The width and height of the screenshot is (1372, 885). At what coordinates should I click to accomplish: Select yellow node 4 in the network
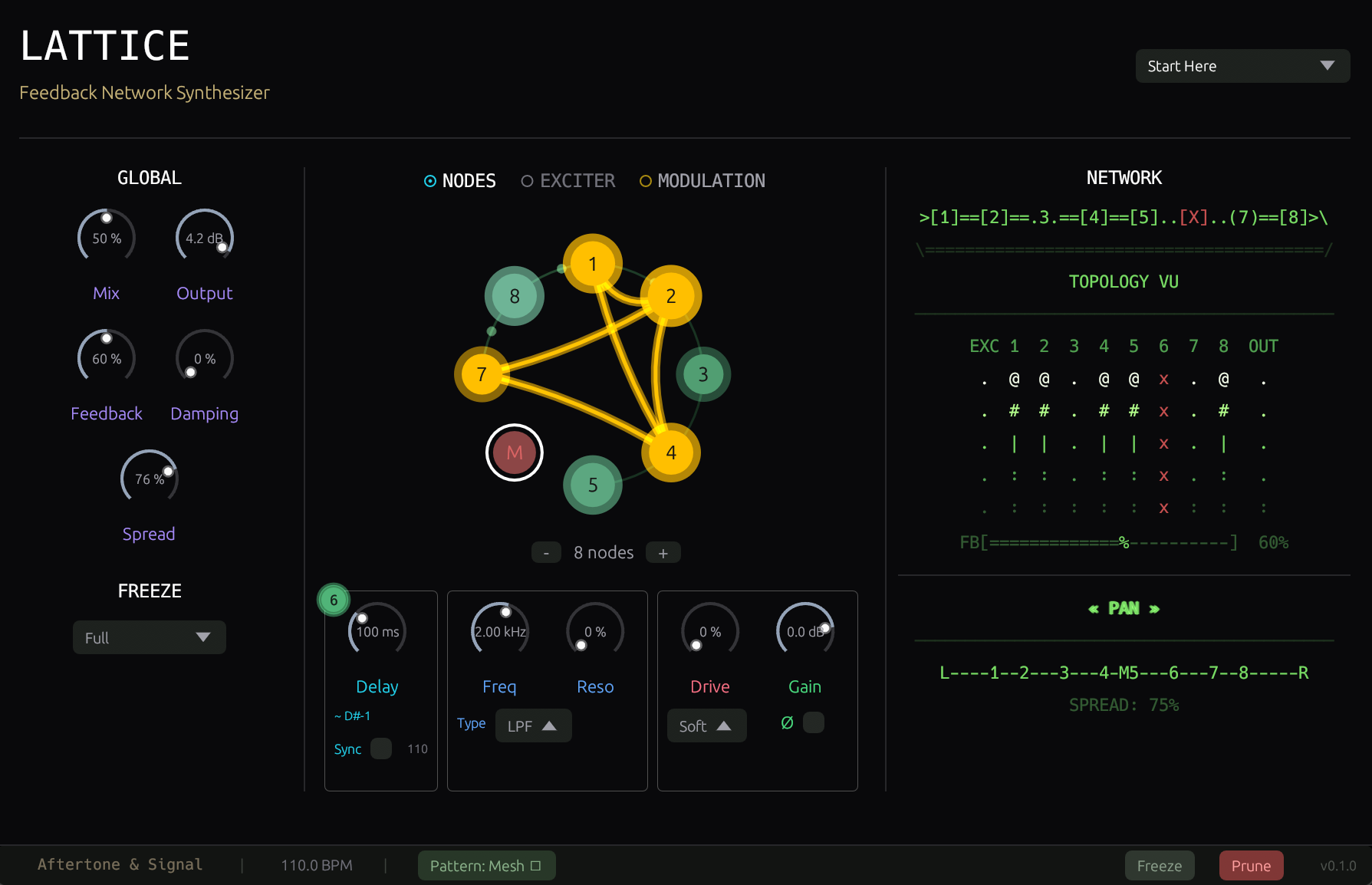pos(670,452)
